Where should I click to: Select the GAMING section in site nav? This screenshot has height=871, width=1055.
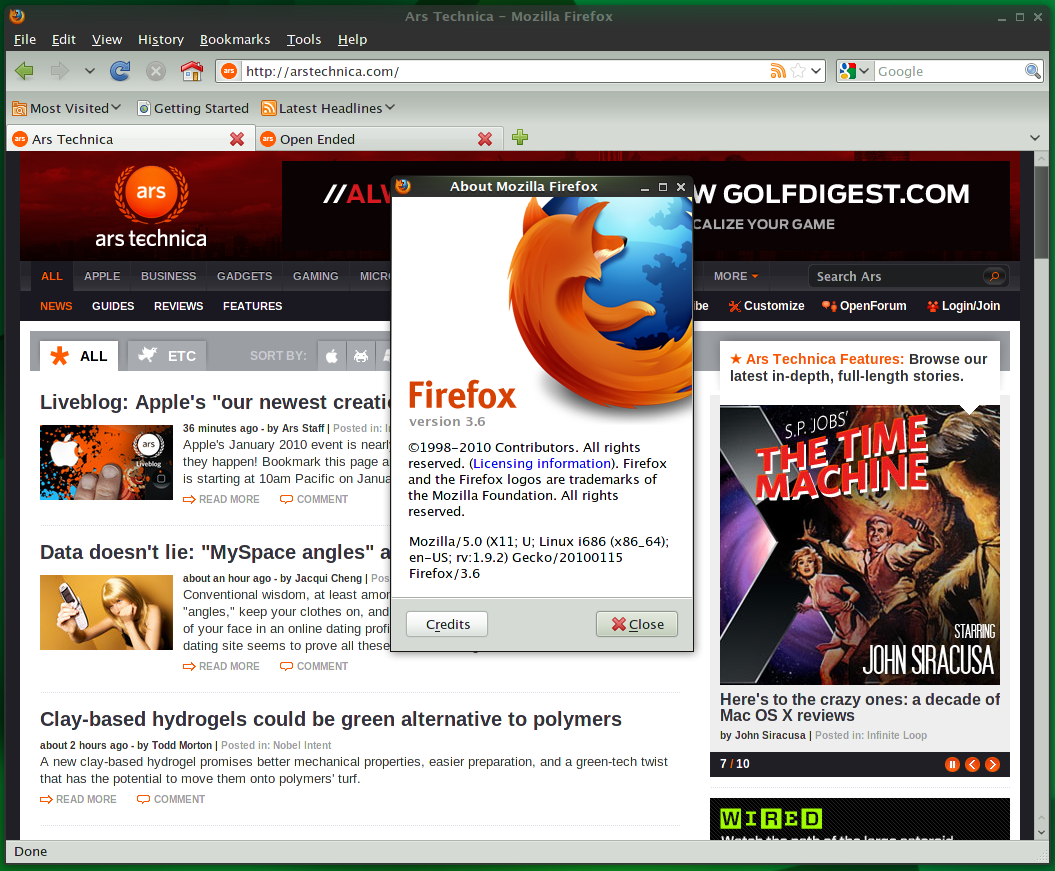point(316,276)
